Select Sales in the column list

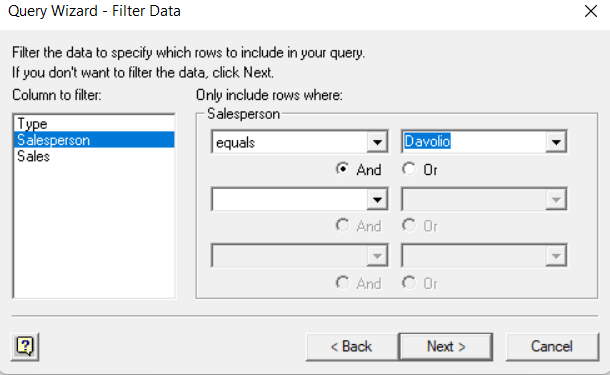pos(94,156)
